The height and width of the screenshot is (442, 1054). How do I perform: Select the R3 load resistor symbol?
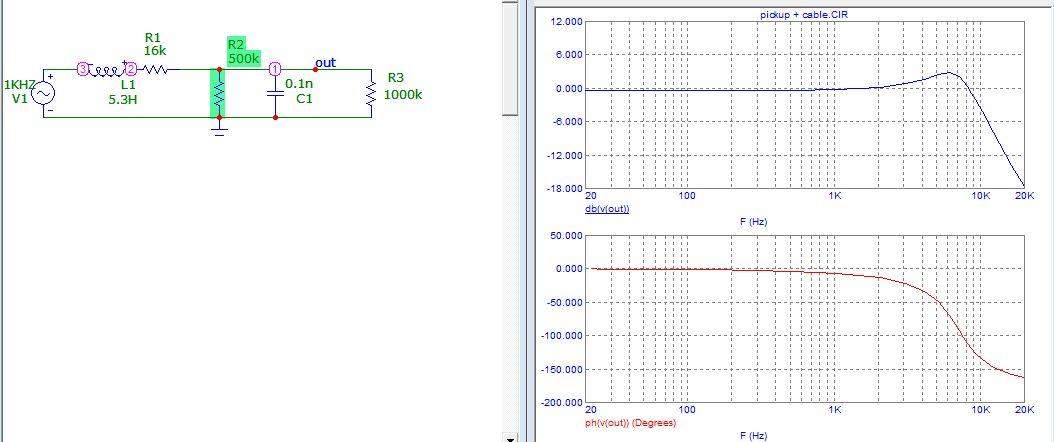pos(371,93)
